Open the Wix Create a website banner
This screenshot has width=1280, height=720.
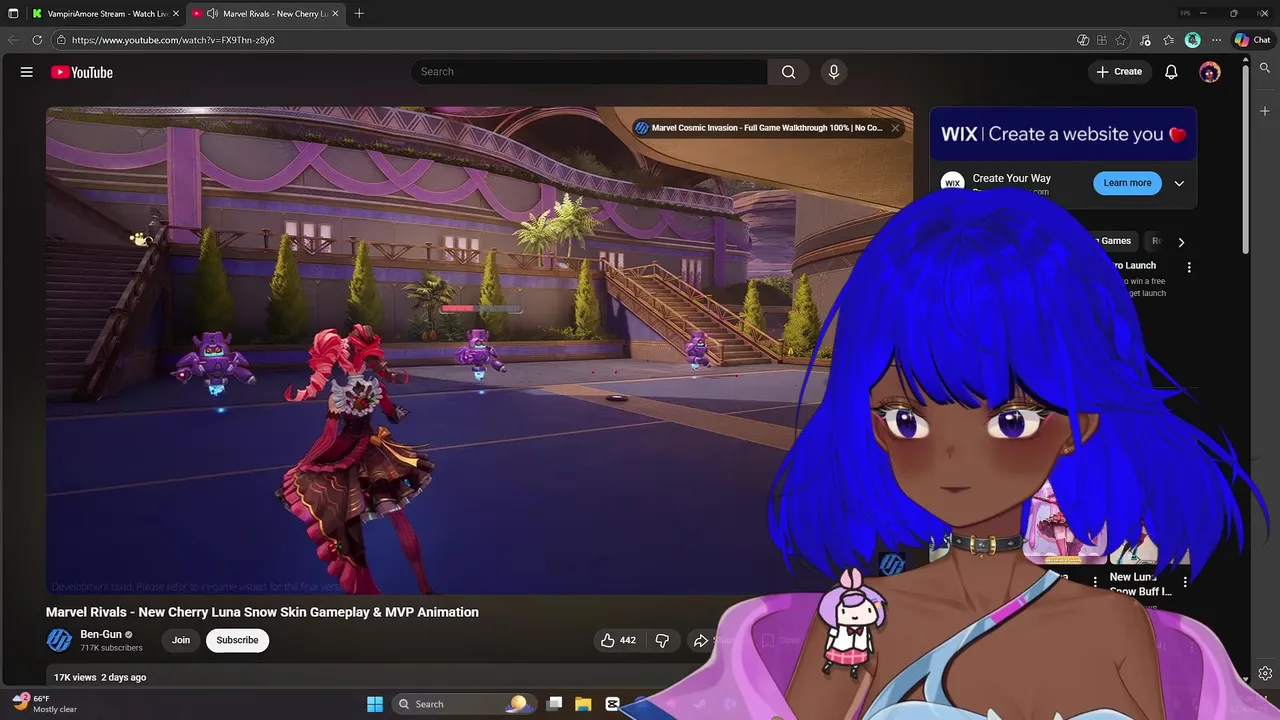(1063, 134)
